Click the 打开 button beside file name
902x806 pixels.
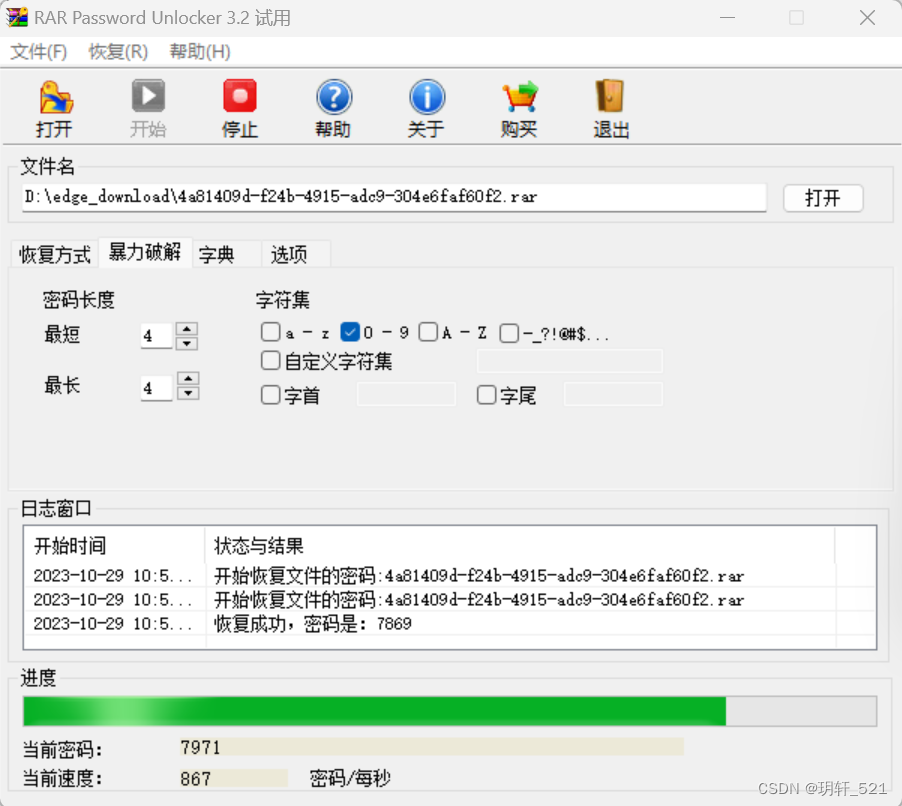coord(823,198)
